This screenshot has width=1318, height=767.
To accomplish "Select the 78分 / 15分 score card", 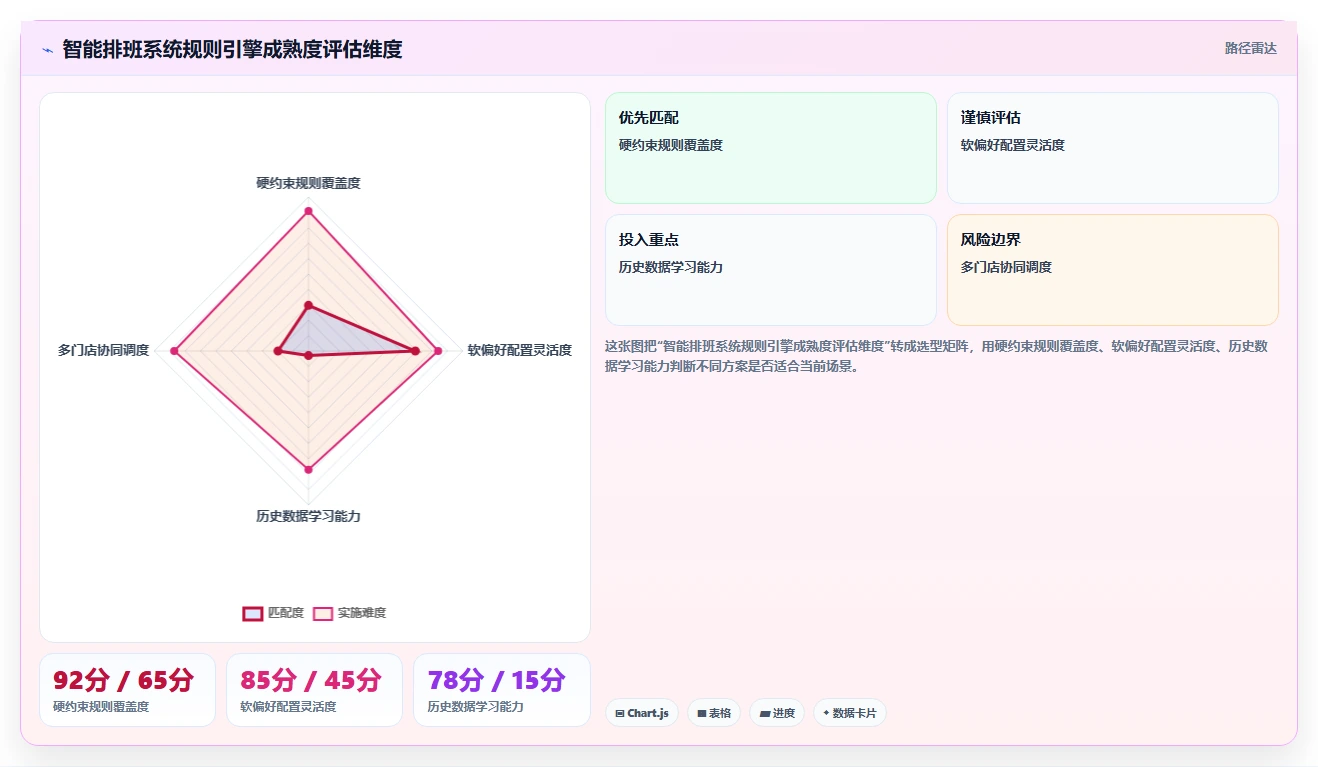I will click(501, 690).
